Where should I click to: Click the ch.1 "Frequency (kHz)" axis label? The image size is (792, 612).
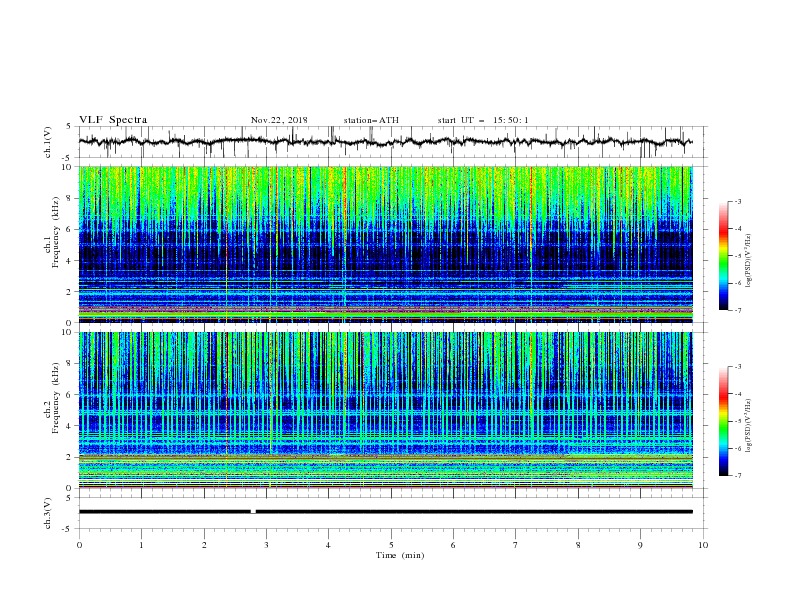point(56,232)
